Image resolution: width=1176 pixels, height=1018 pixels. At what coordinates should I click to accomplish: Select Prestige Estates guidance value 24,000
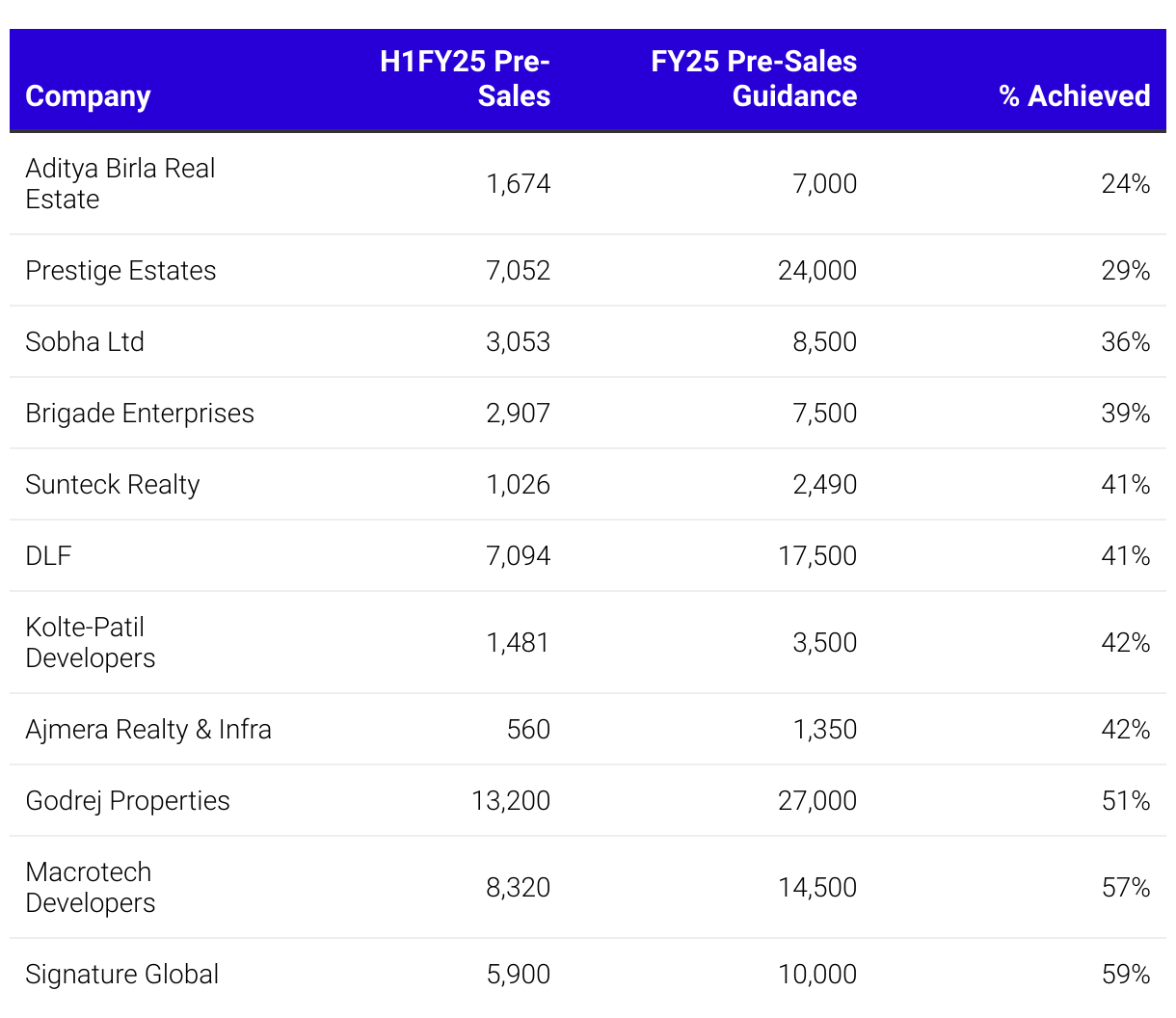click(x=817, y=271)
